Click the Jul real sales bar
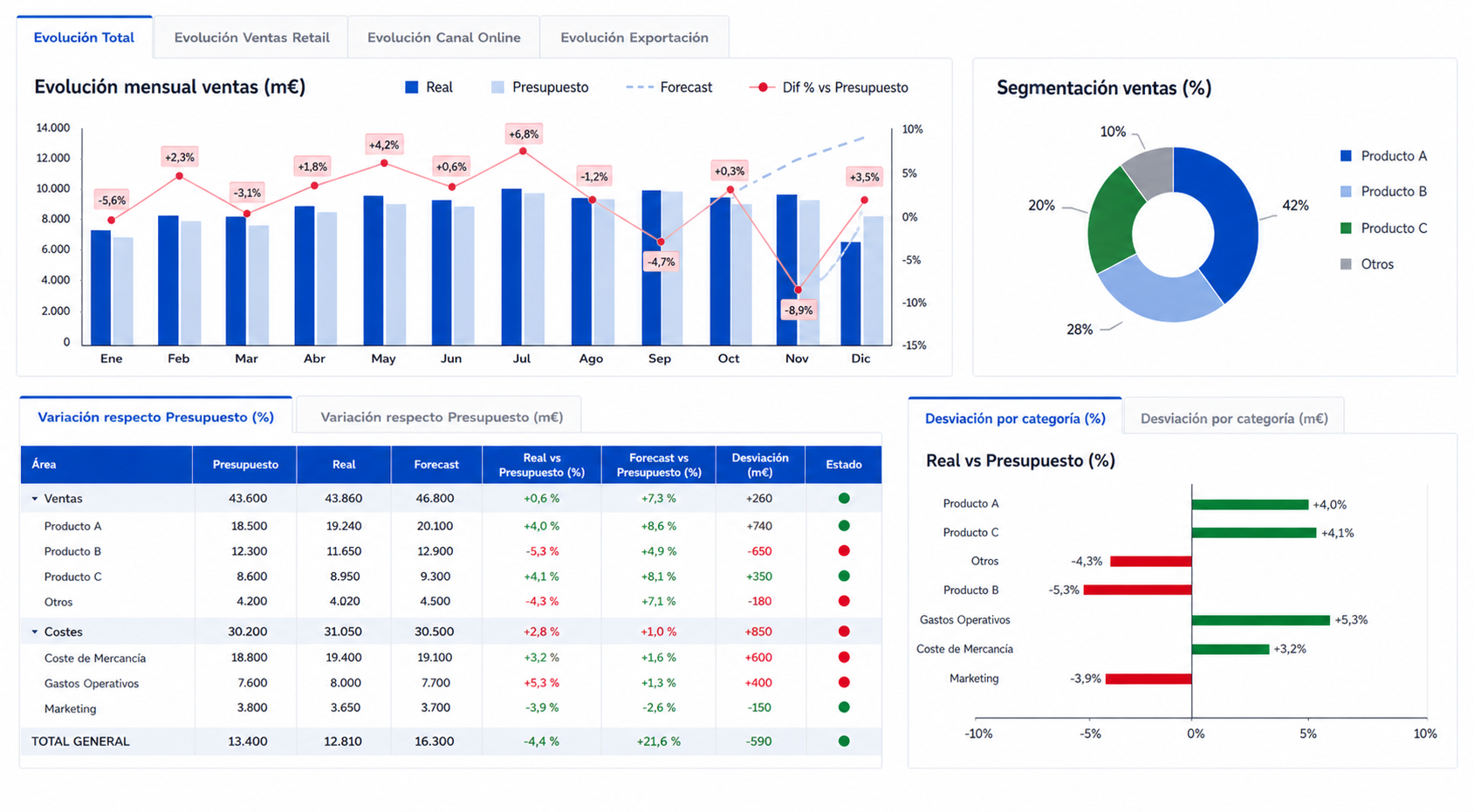Screen dimensions: 1474x812 [x=511, y=267]
